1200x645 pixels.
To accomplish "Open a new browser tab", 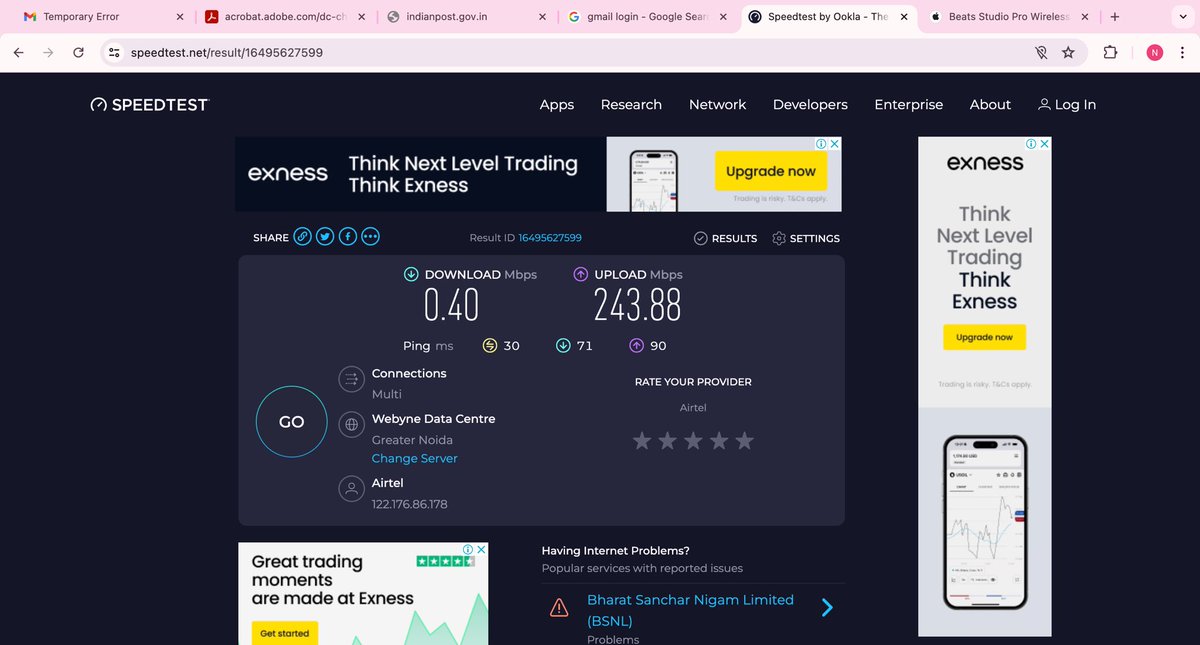I will (1115, 17).
